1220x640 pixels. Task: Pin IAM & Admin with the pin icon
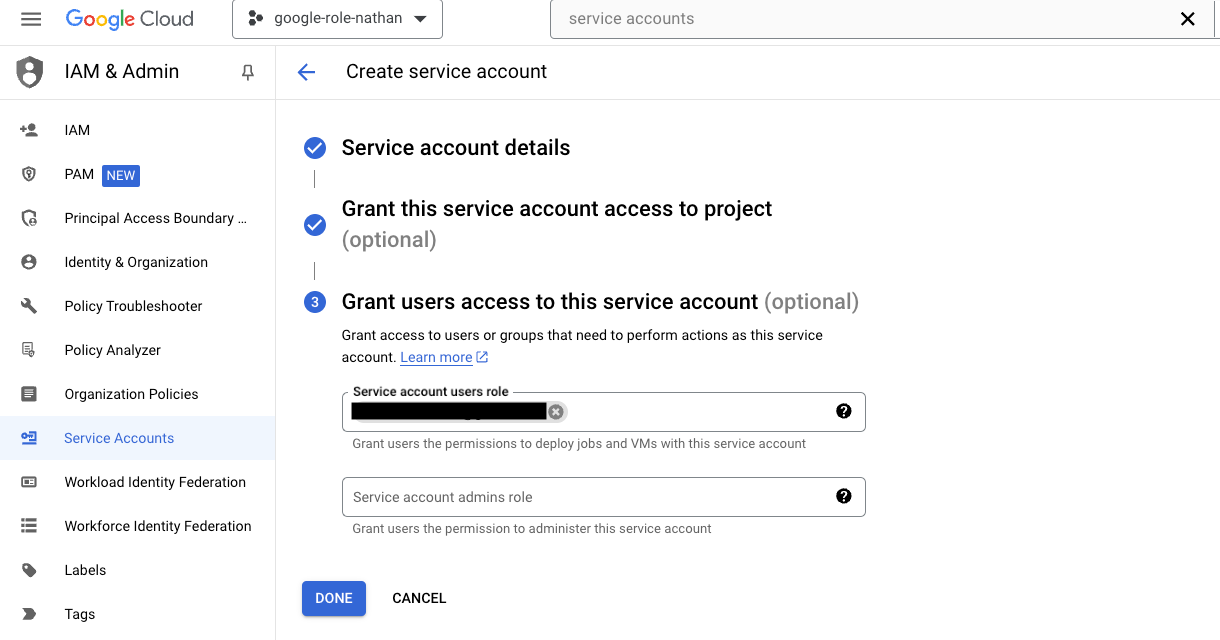tap(248, 72)
